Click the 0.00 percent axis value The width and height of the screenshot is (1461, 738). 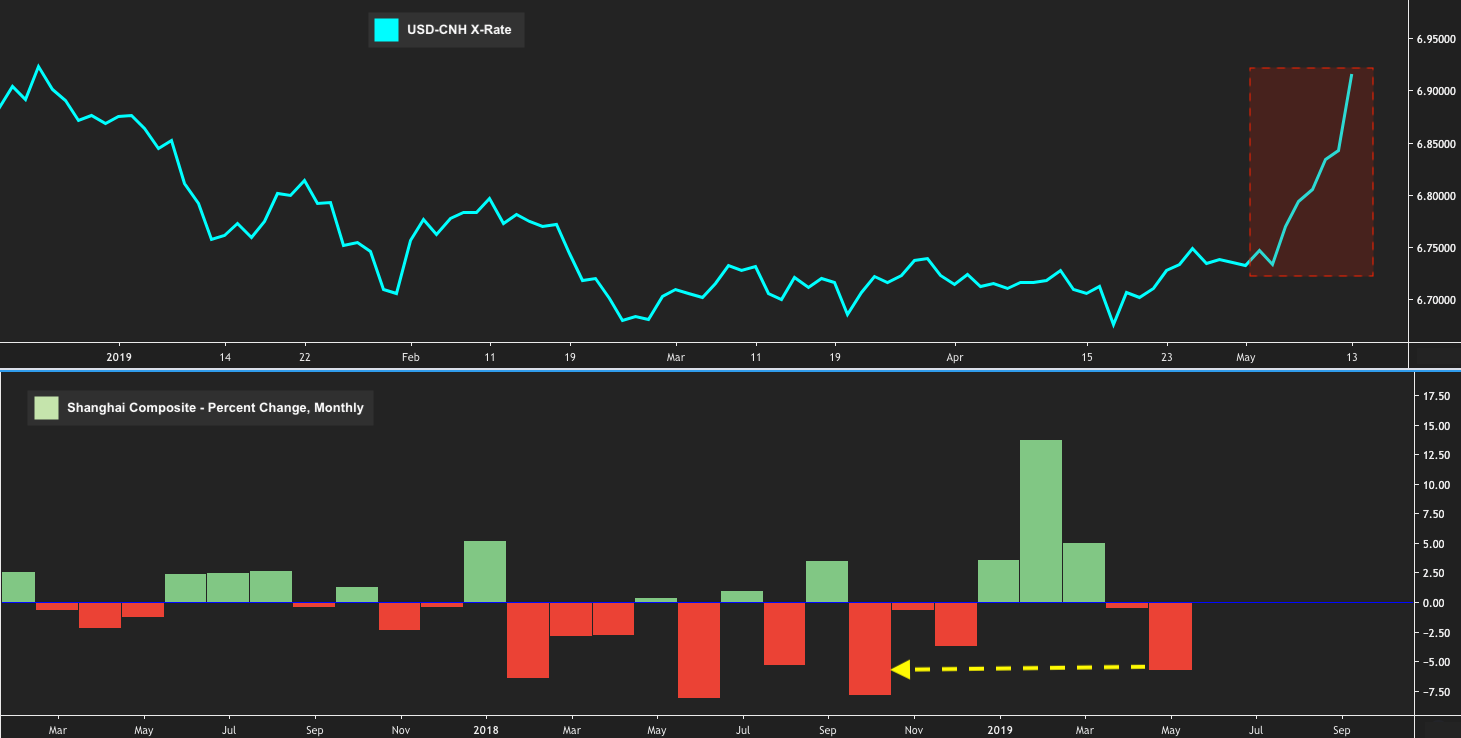(x=1436, y=603)
